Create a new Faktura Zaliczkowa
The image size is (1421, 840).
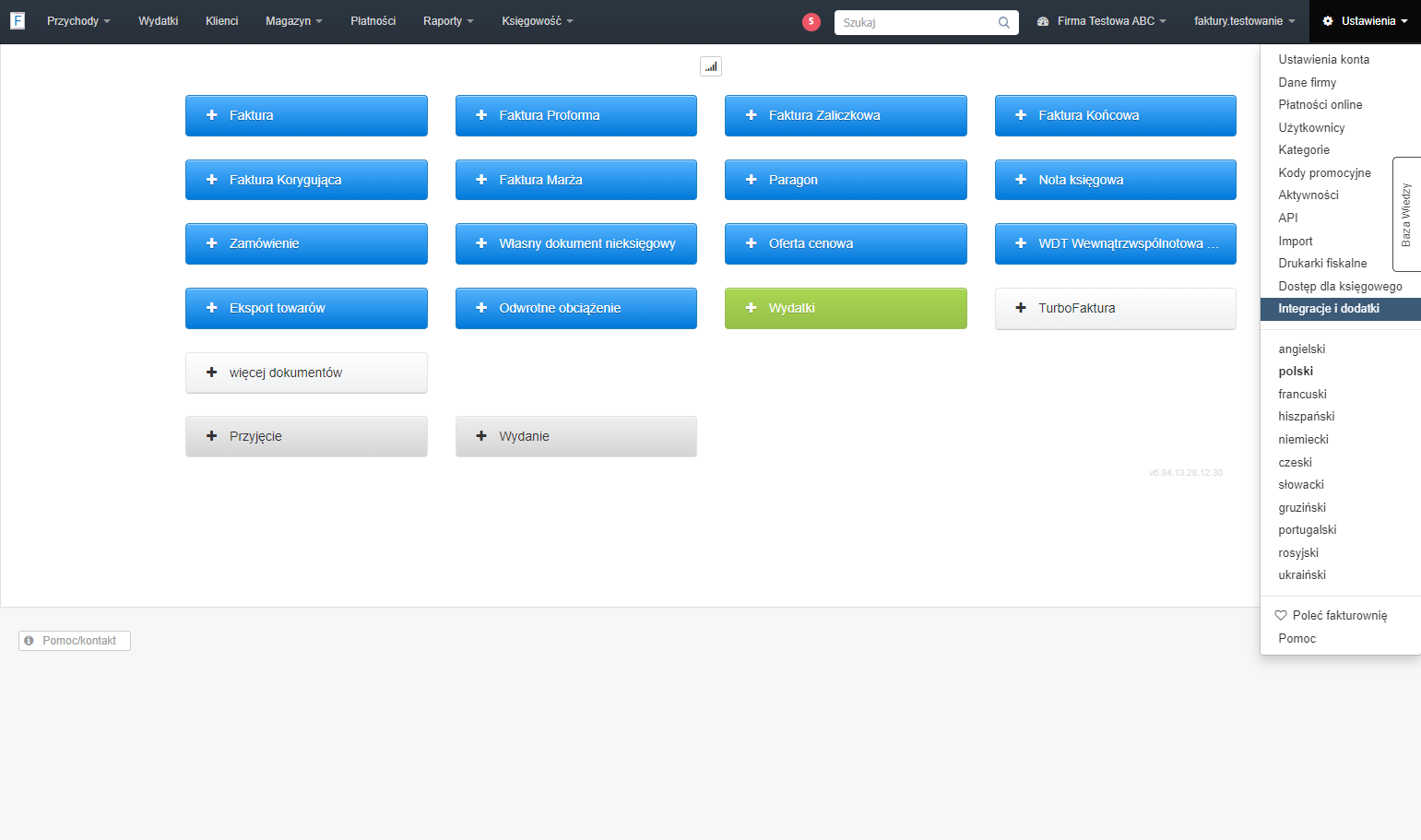846,115
